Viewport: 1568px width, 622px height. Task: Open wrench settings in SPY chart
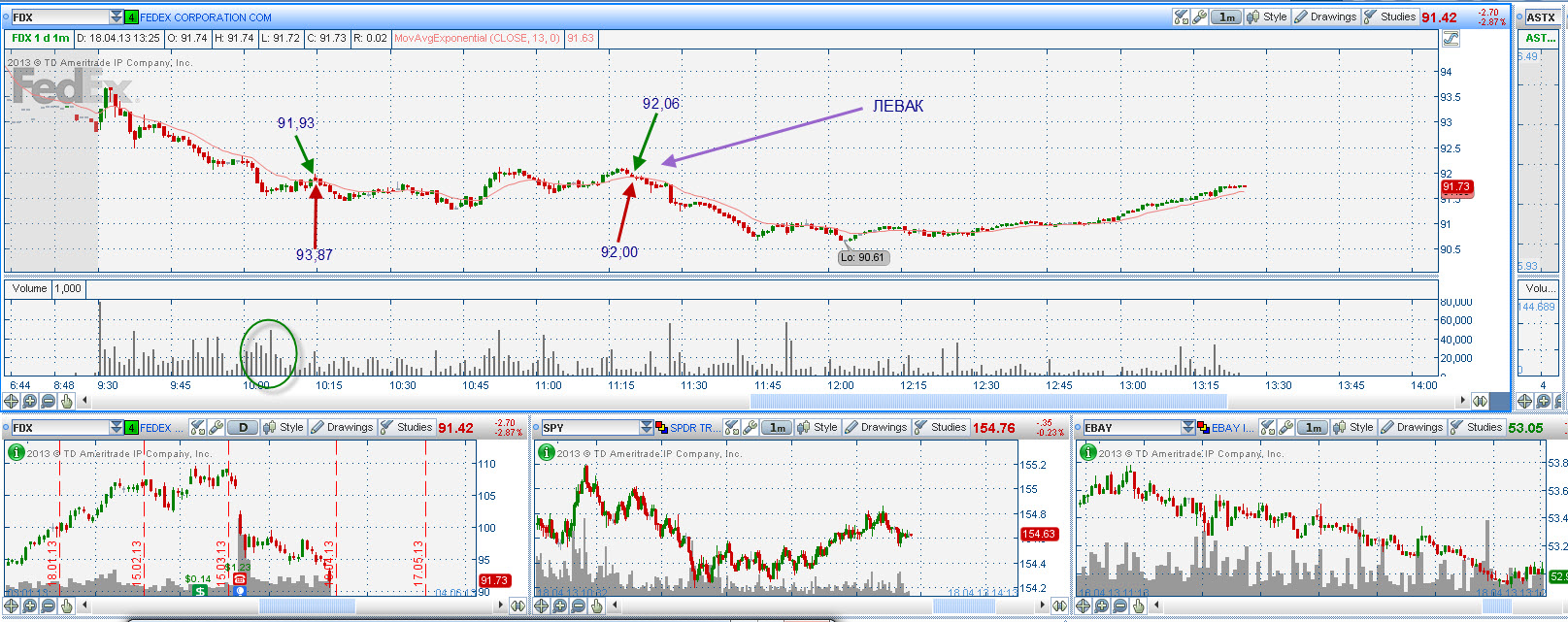coord(750,427)
